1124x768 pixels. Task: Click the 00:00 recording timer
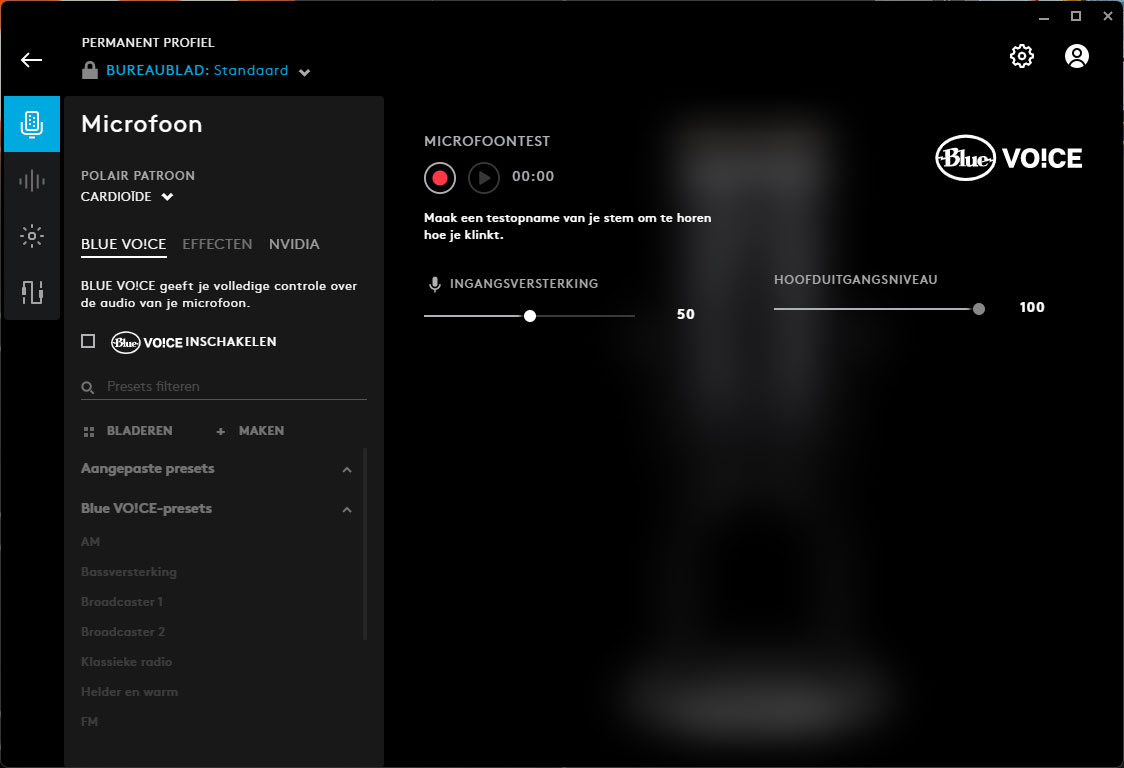click(533, 177)
